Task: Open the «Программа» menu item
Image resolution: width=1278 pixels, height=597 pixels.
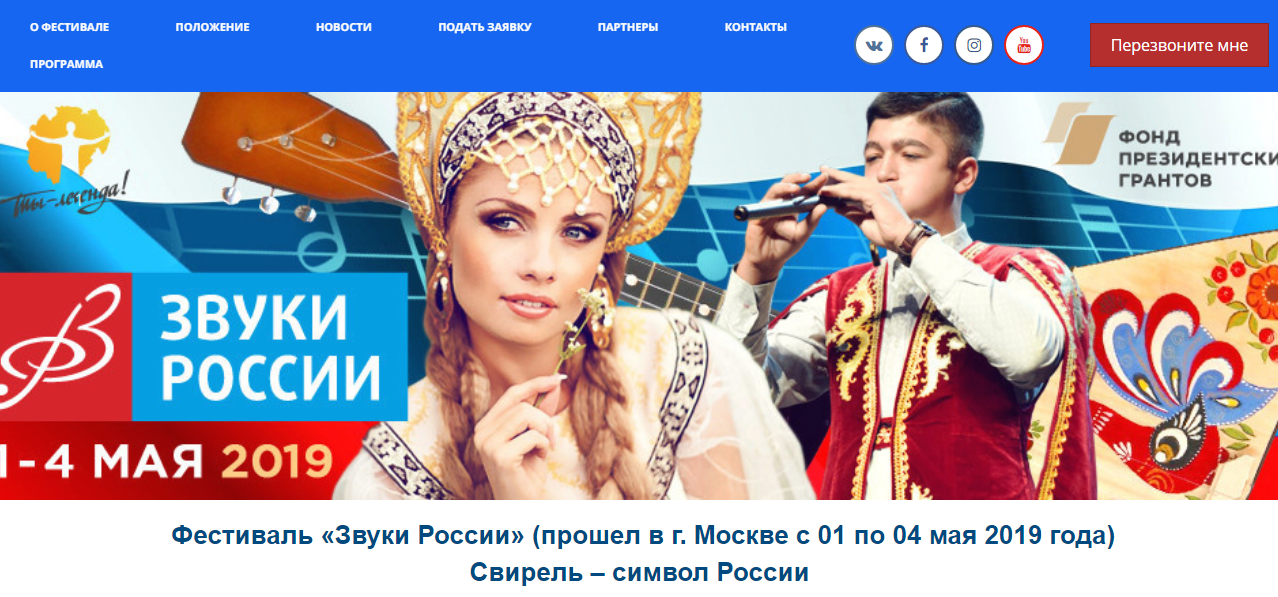Action: coord(66,64)
